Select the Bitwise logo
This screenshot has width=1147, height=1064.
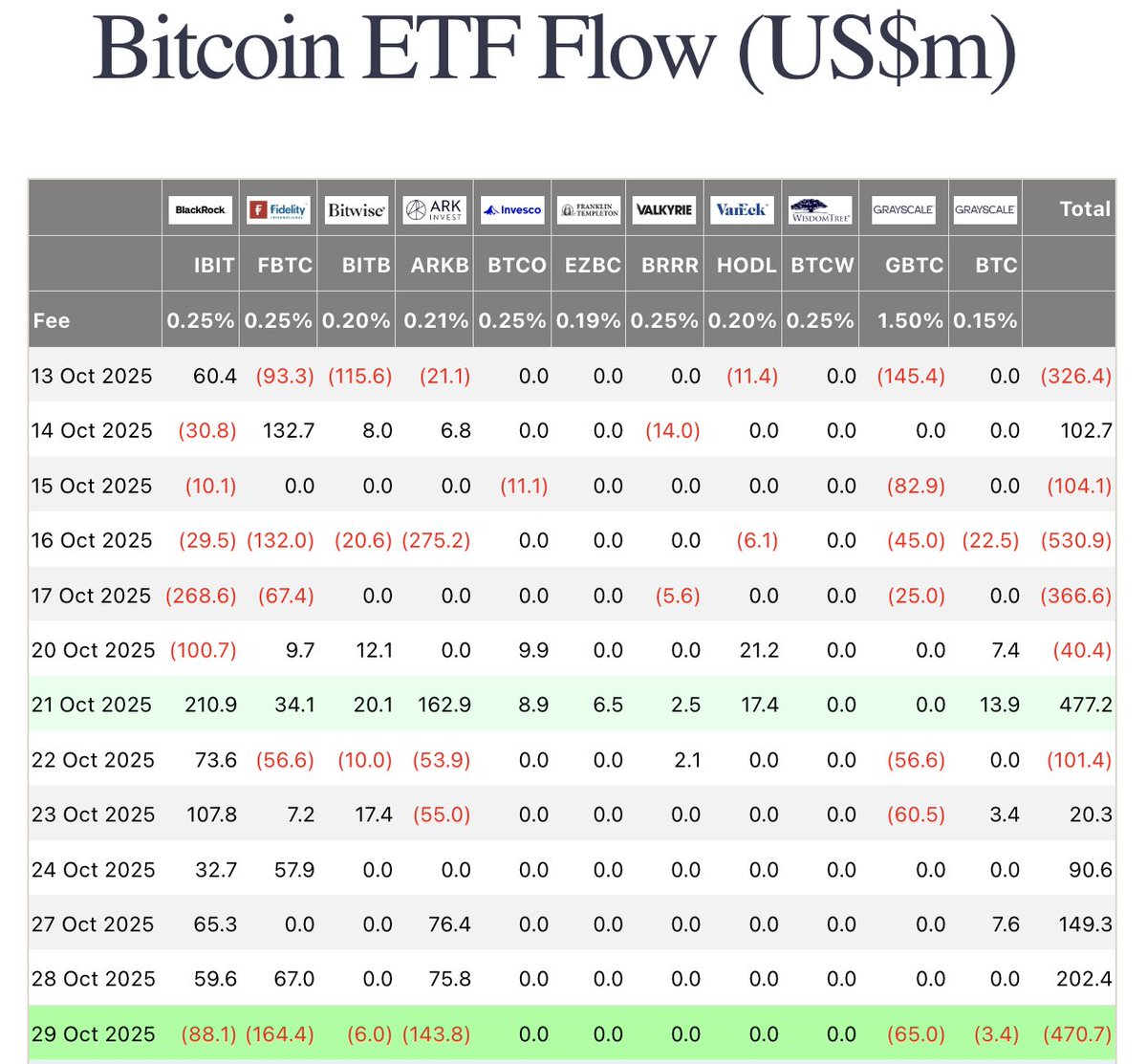point(357,209)
